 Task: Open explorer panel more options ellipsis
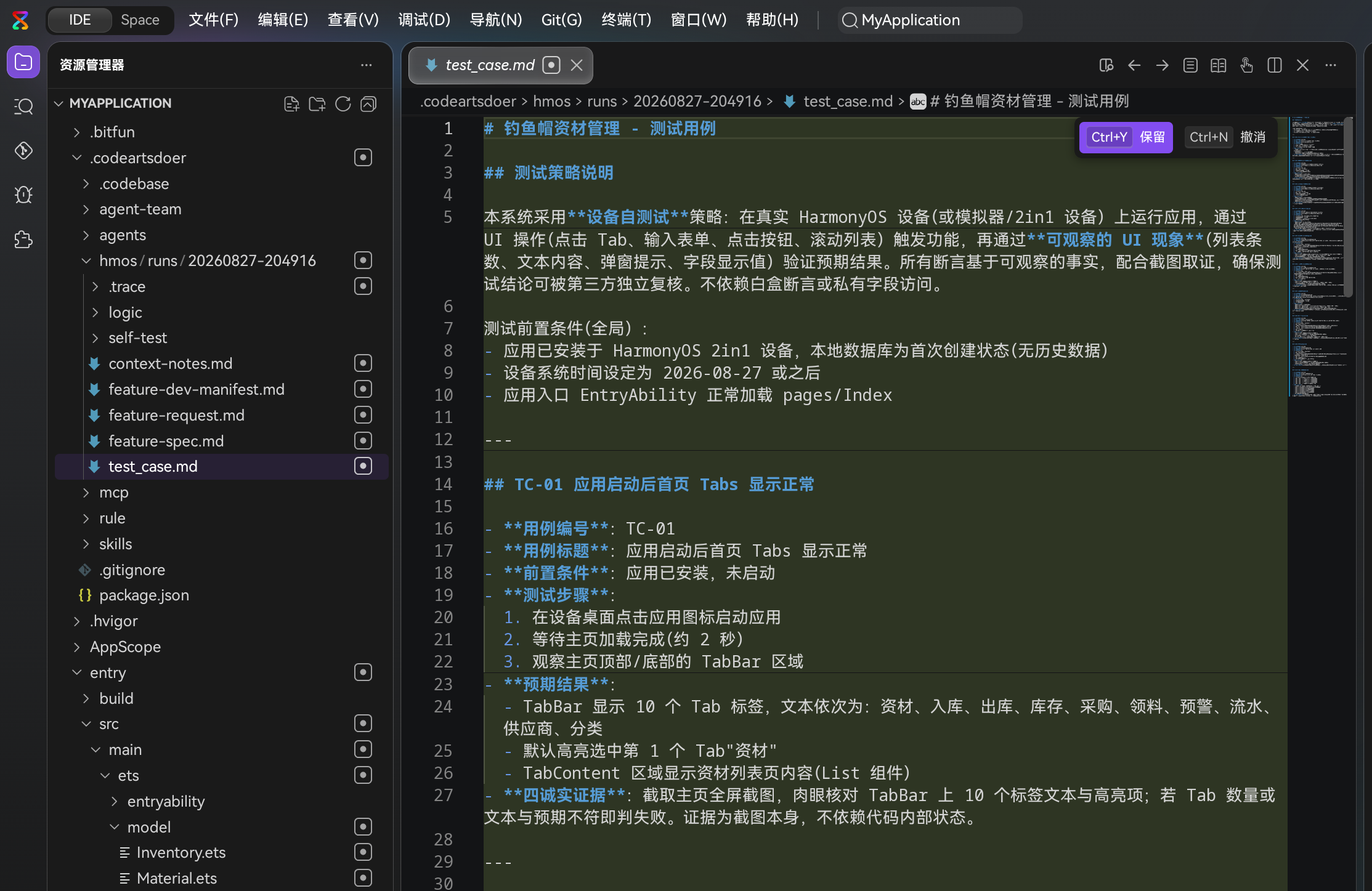pyautogui.click(x=367, y=65)
